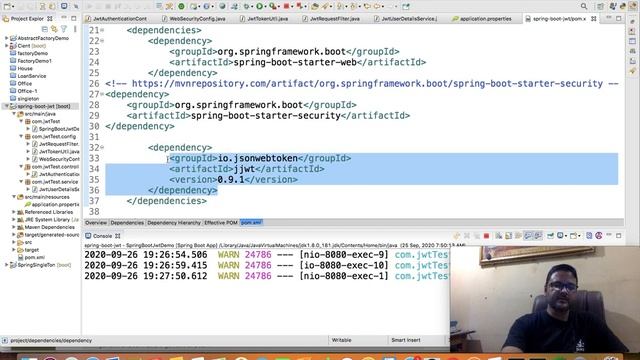Viewport: 640px width, 360px height.
Task: Select the Console view tab
Action: (102, 236)
